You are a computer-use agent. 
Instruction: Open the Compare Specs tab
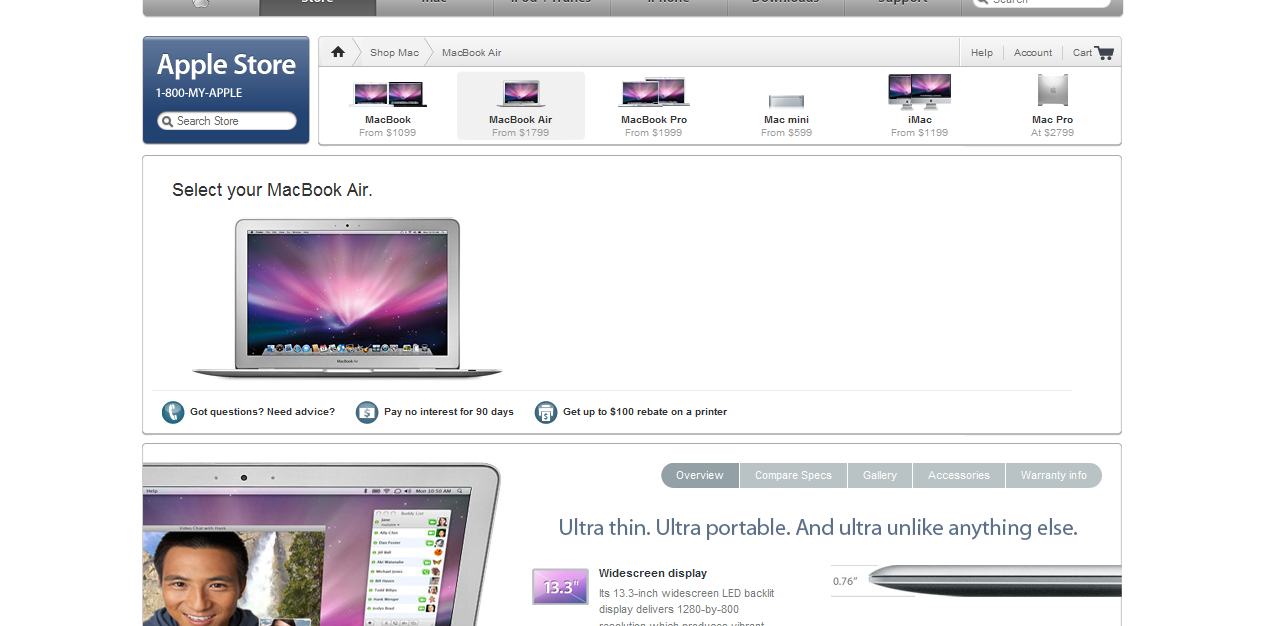pyautogui.click(x=793, y=476)
